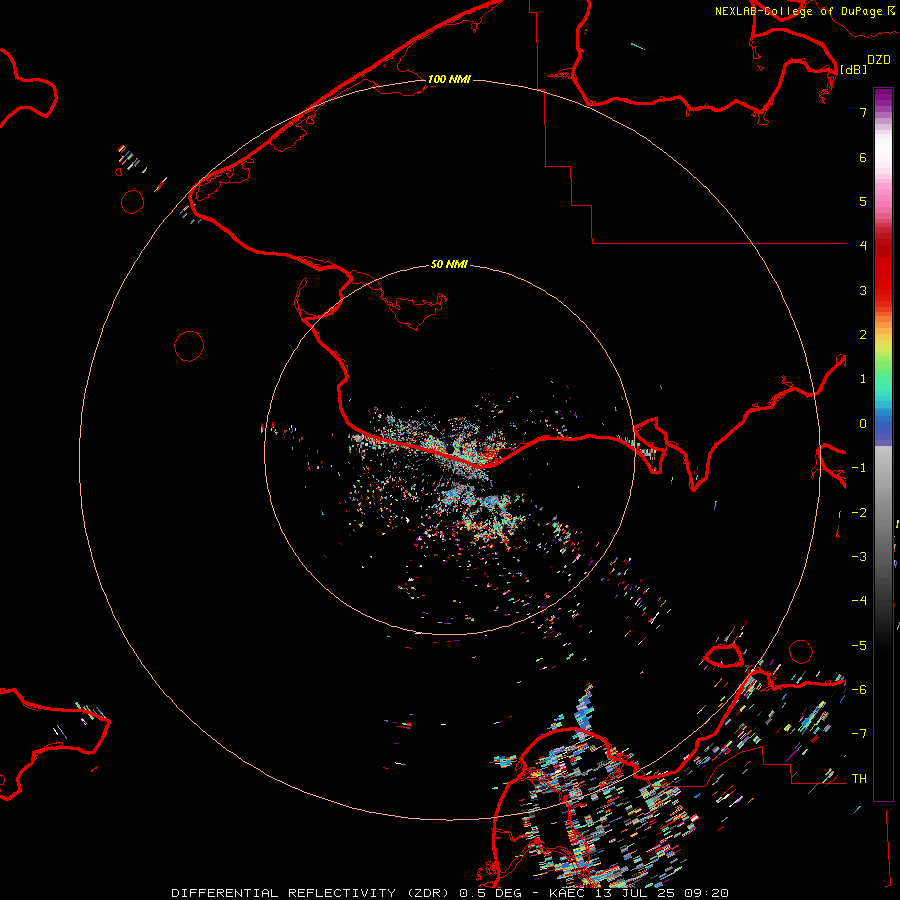Click the "-7" value on the color scale
Image resolution: width=900 pixels, height=900 pixels.
859,734
